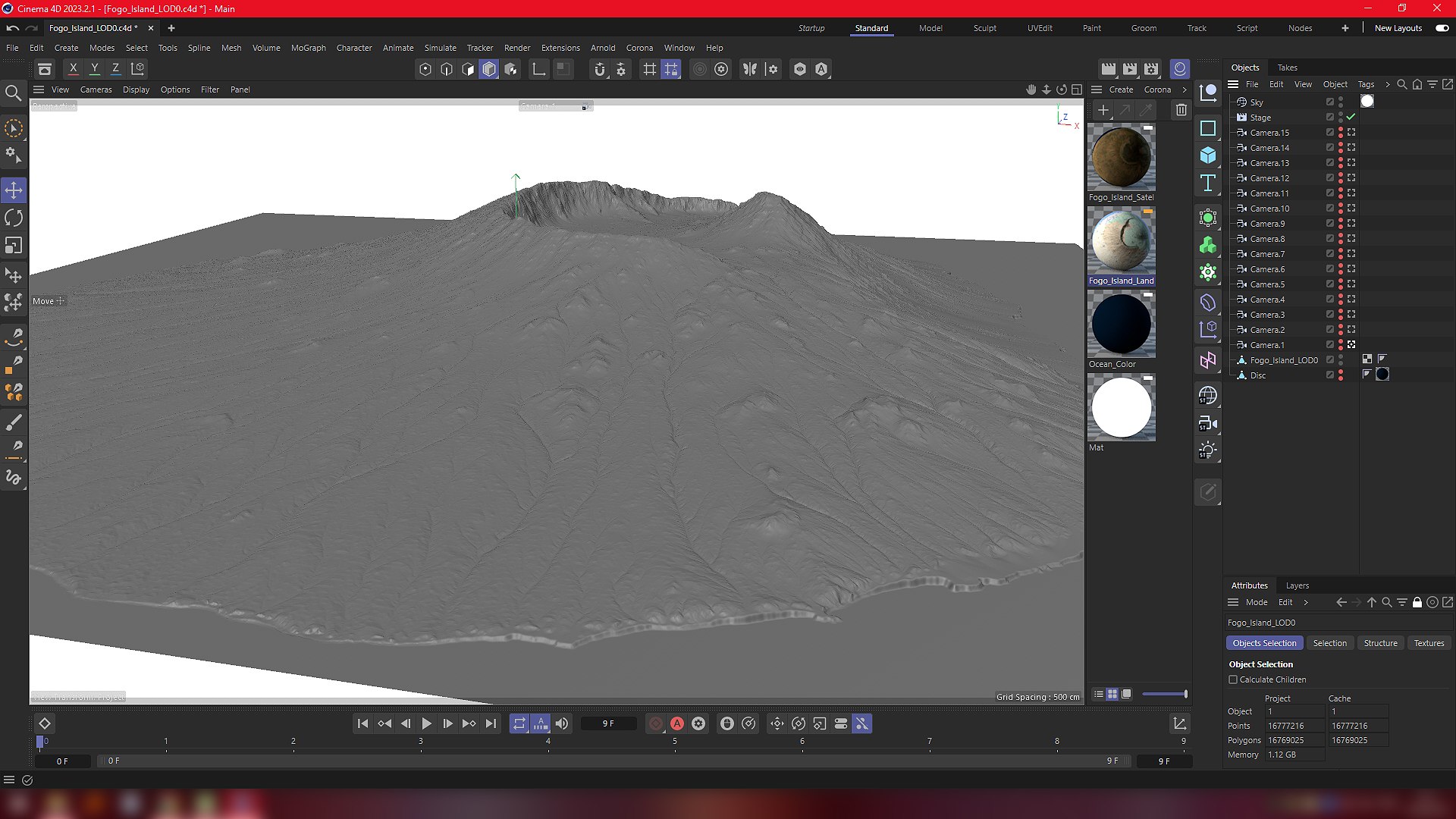
Task: Enable Autokeying red A button
Action: pos(677,724)
